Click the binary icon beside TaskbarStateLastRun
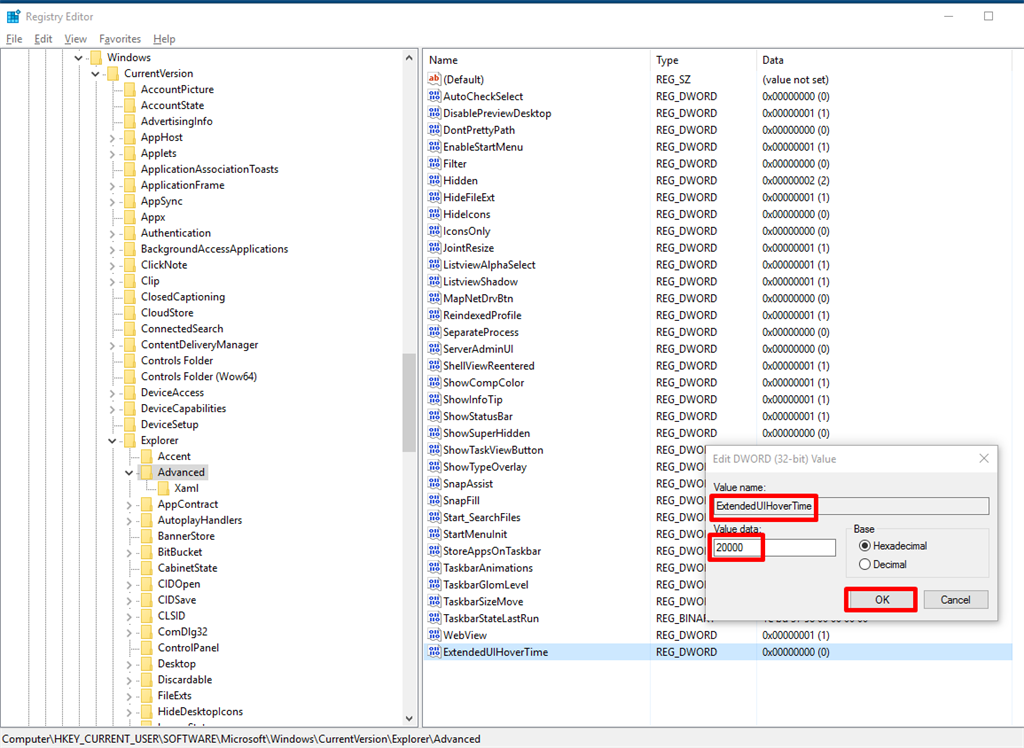The width and height of the screenshot is (1024, 748). [434, 618]
